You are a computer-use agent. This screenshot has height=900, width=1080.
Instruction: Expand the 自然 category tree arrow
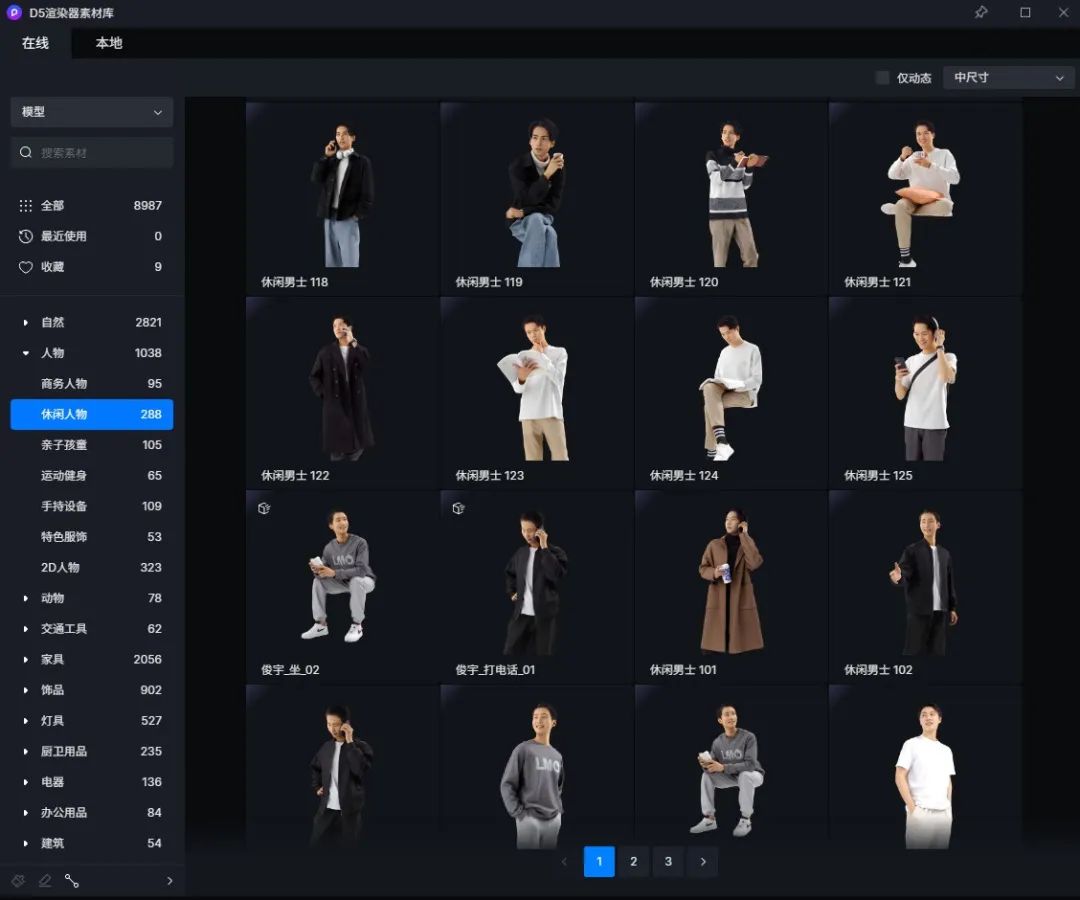pyautogui.click(x=26, y=322)
